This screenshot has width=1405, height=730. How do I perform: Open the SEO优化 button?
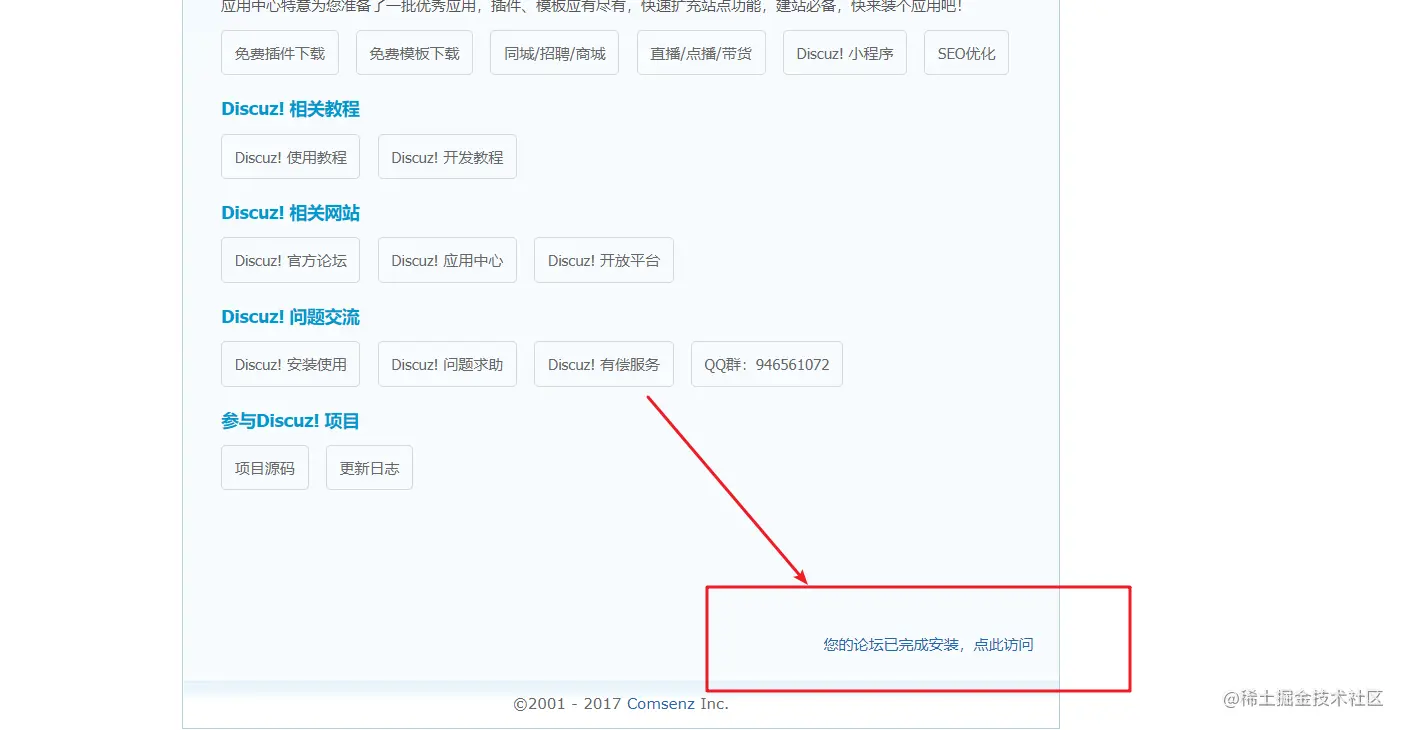pyautogui.click(x=966, y=53)
